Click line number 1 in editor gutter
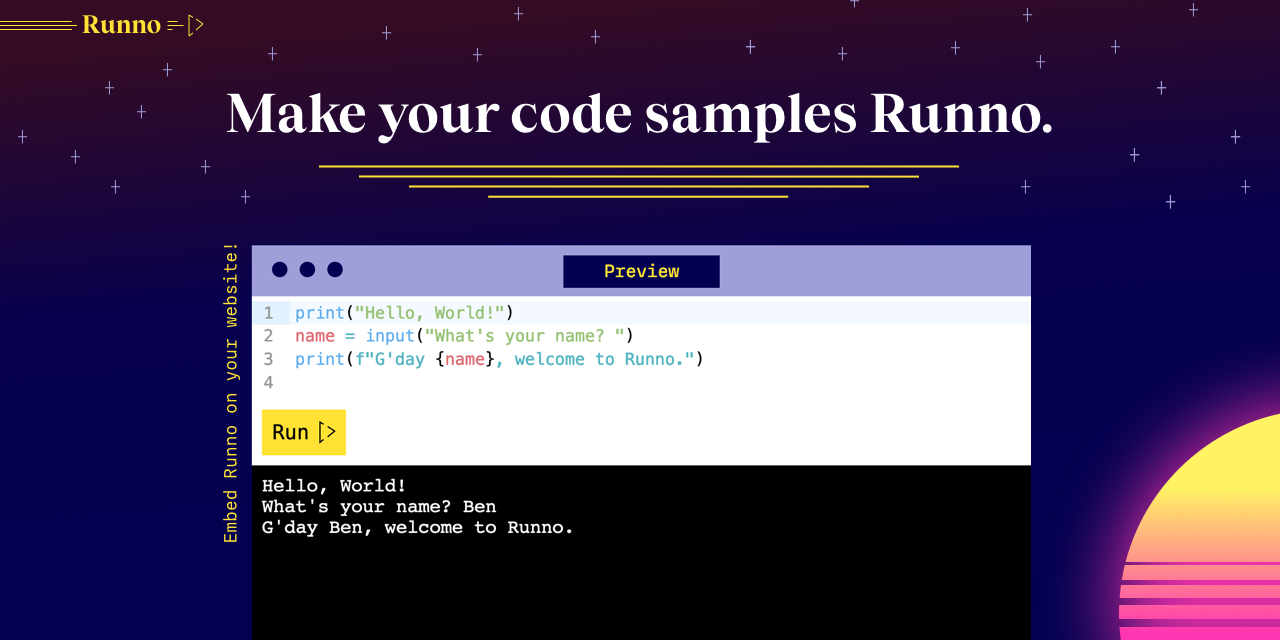The width and height of the screenshot is (1280, 640). pyautogui.click(x=268, y=313)
